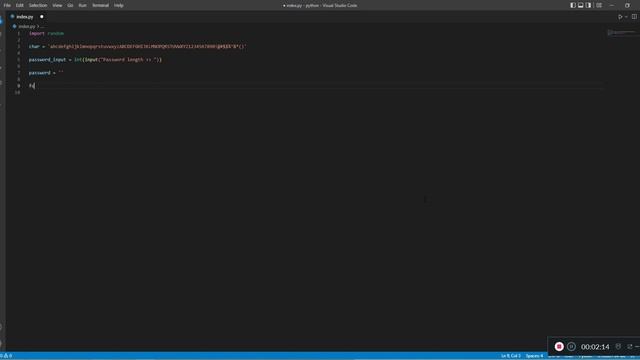Click the 'import random' line

46,33
